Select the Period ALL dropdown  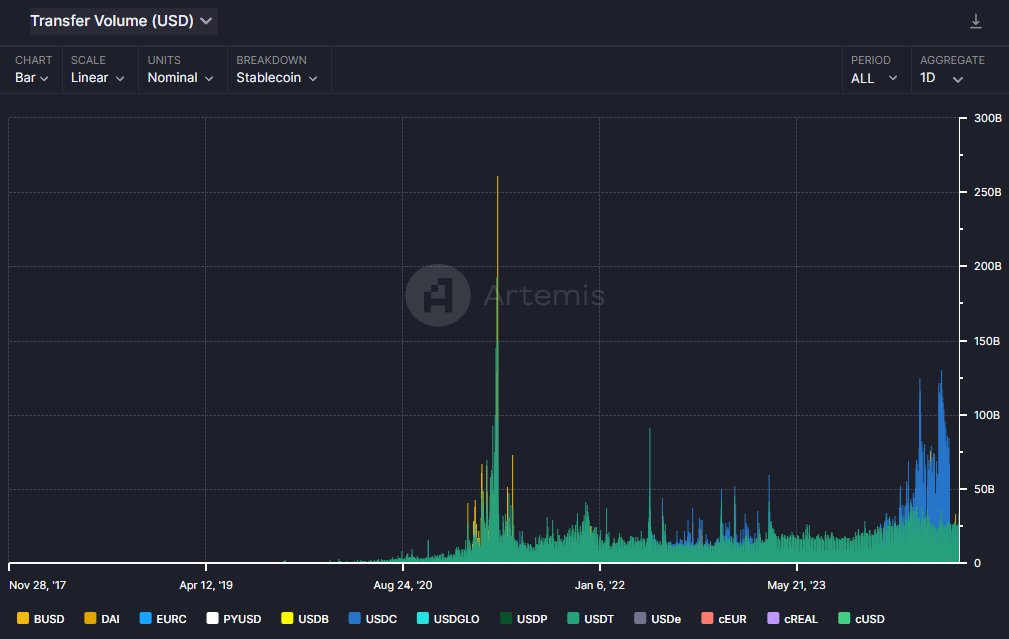(873, 78)
